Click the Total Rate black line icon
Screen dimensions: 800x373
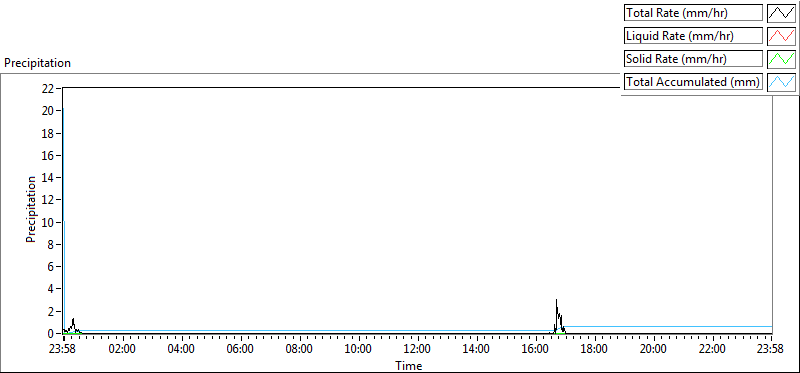coord(781,13)
